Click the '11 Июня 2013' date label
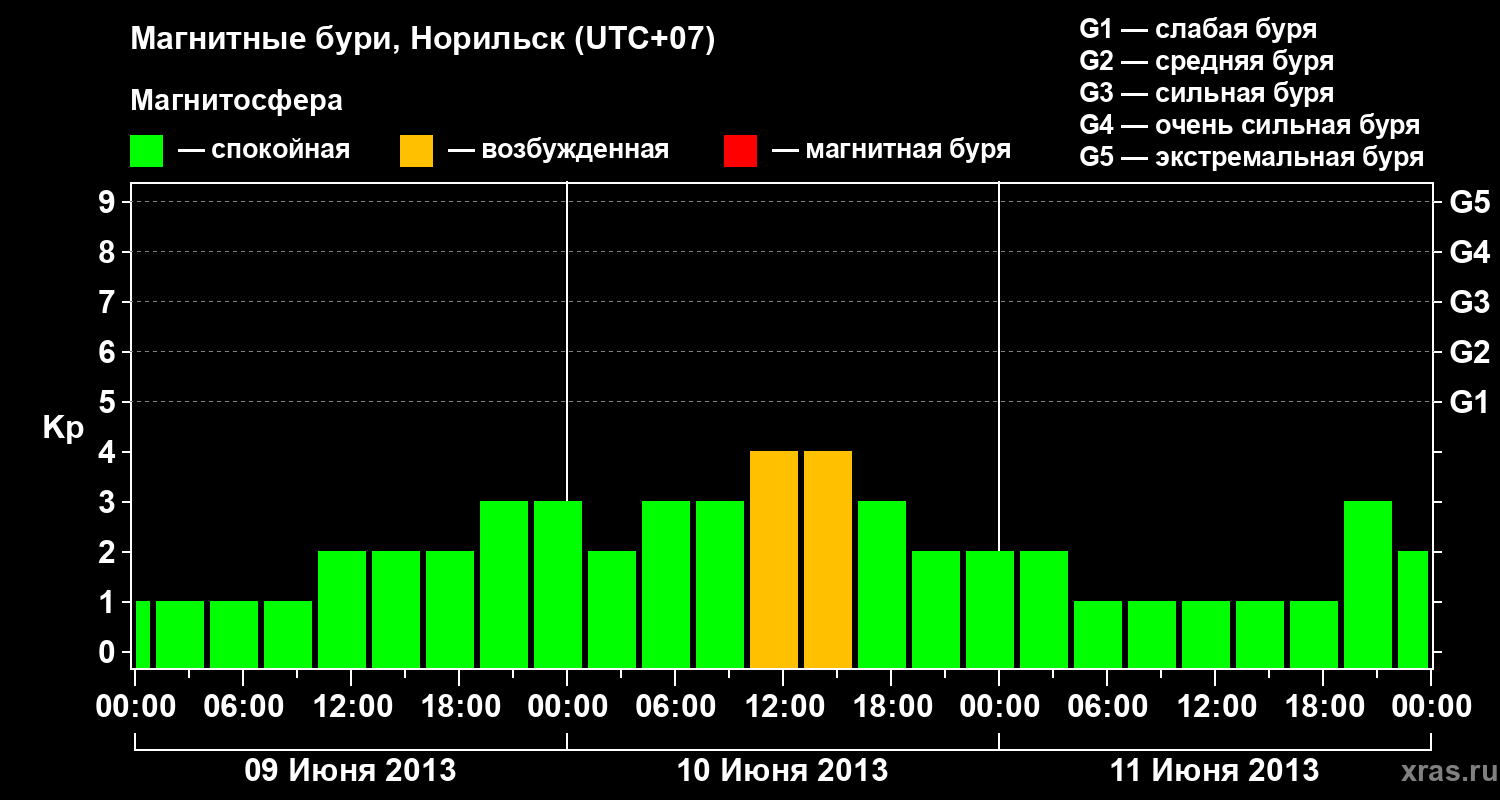Image resolution: width=1500 pixels, height=800 pixels. pos(1214,771)
